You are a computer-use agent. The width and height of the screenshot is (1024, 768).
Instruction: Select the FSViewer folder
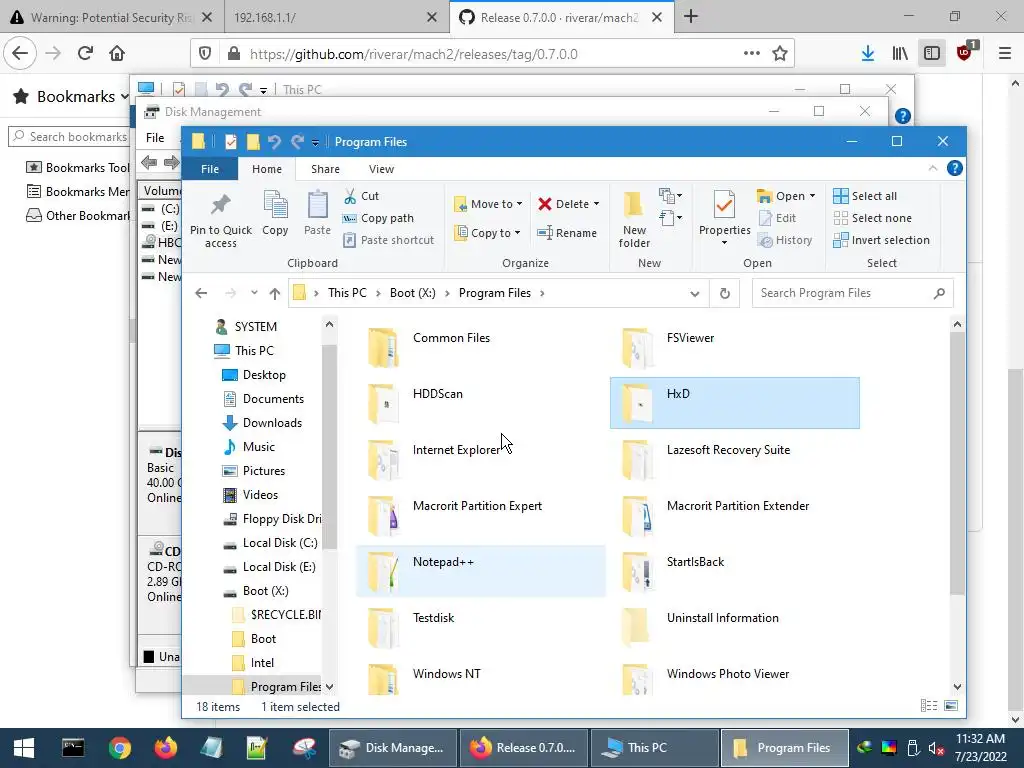coord(734,347)
